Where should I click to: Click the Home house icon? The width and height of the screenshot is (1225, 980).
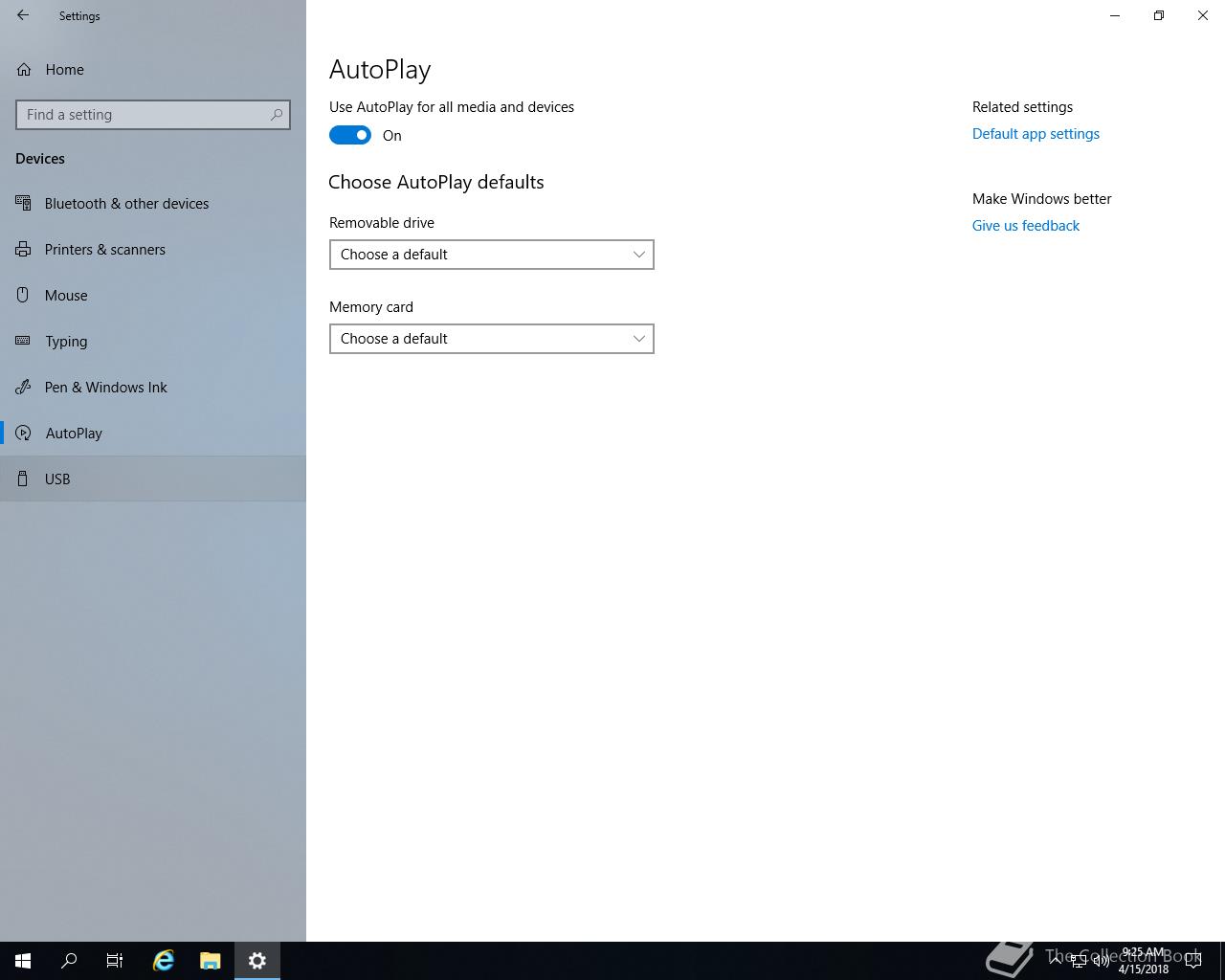23,69
